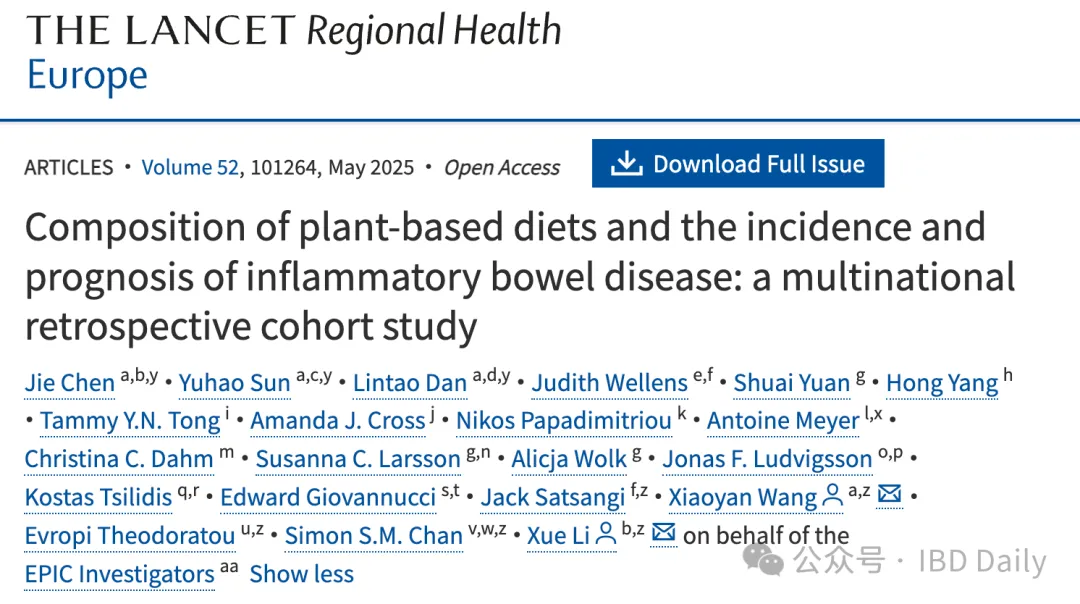
Task: Collapse the author list with Show less
Action: (301, 574)
